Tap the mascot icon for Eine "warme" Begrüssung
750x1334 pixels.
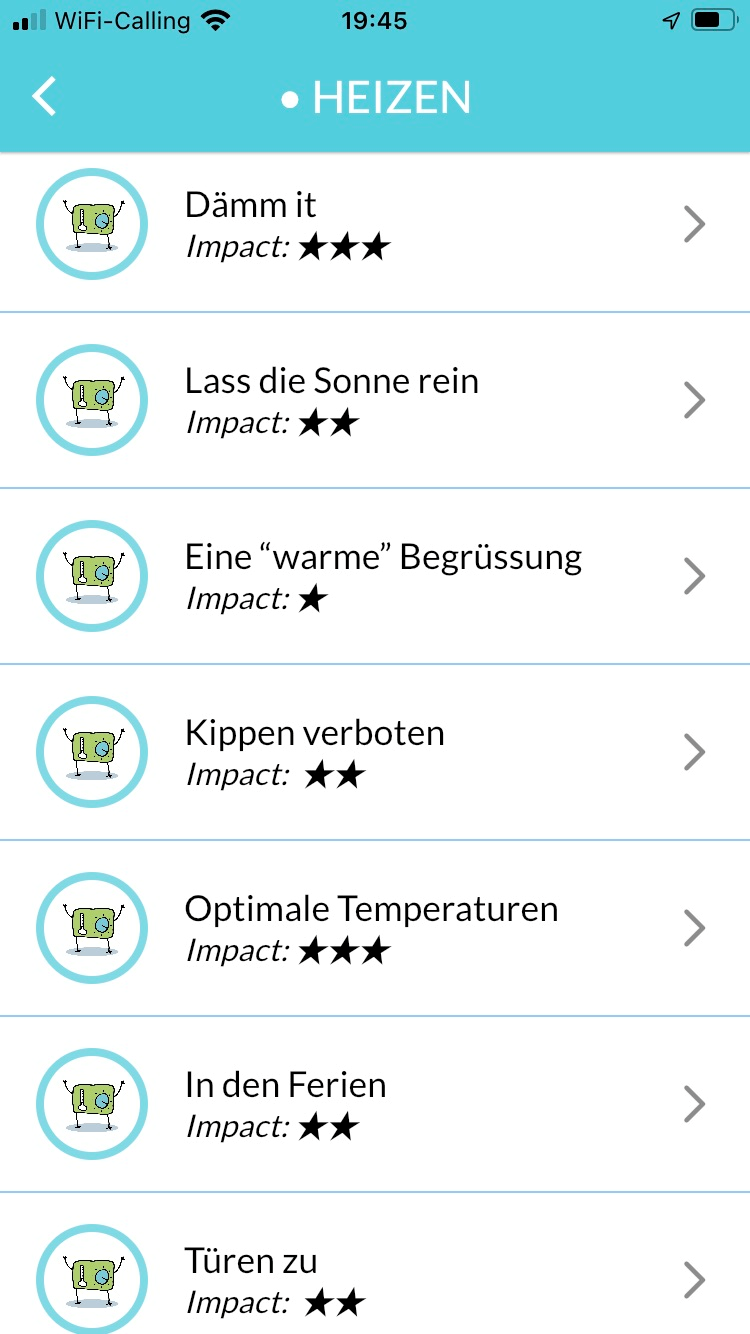(x=92, y=576)
